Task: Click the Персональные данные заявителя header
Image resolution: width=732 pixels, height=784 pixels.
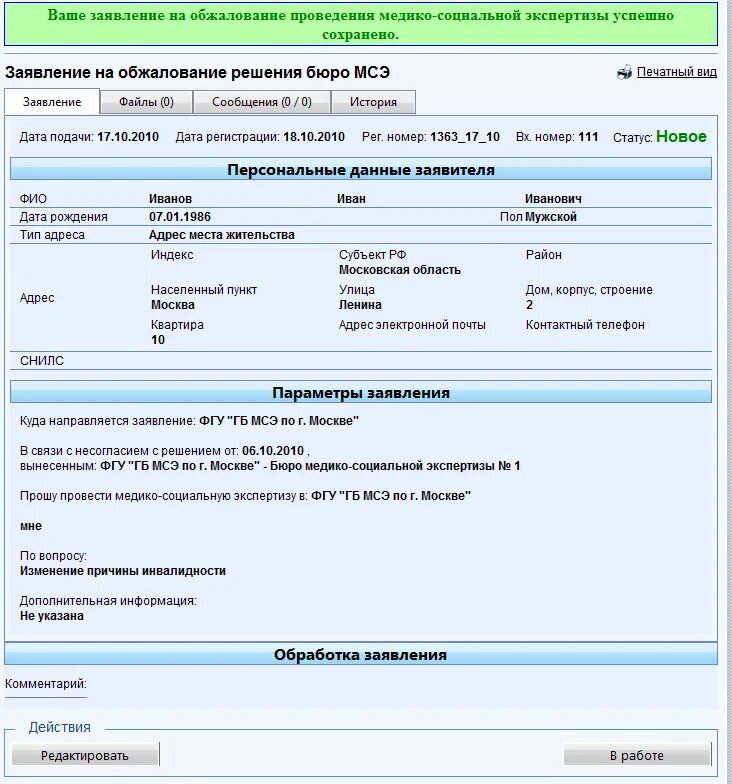Action: 361,170
